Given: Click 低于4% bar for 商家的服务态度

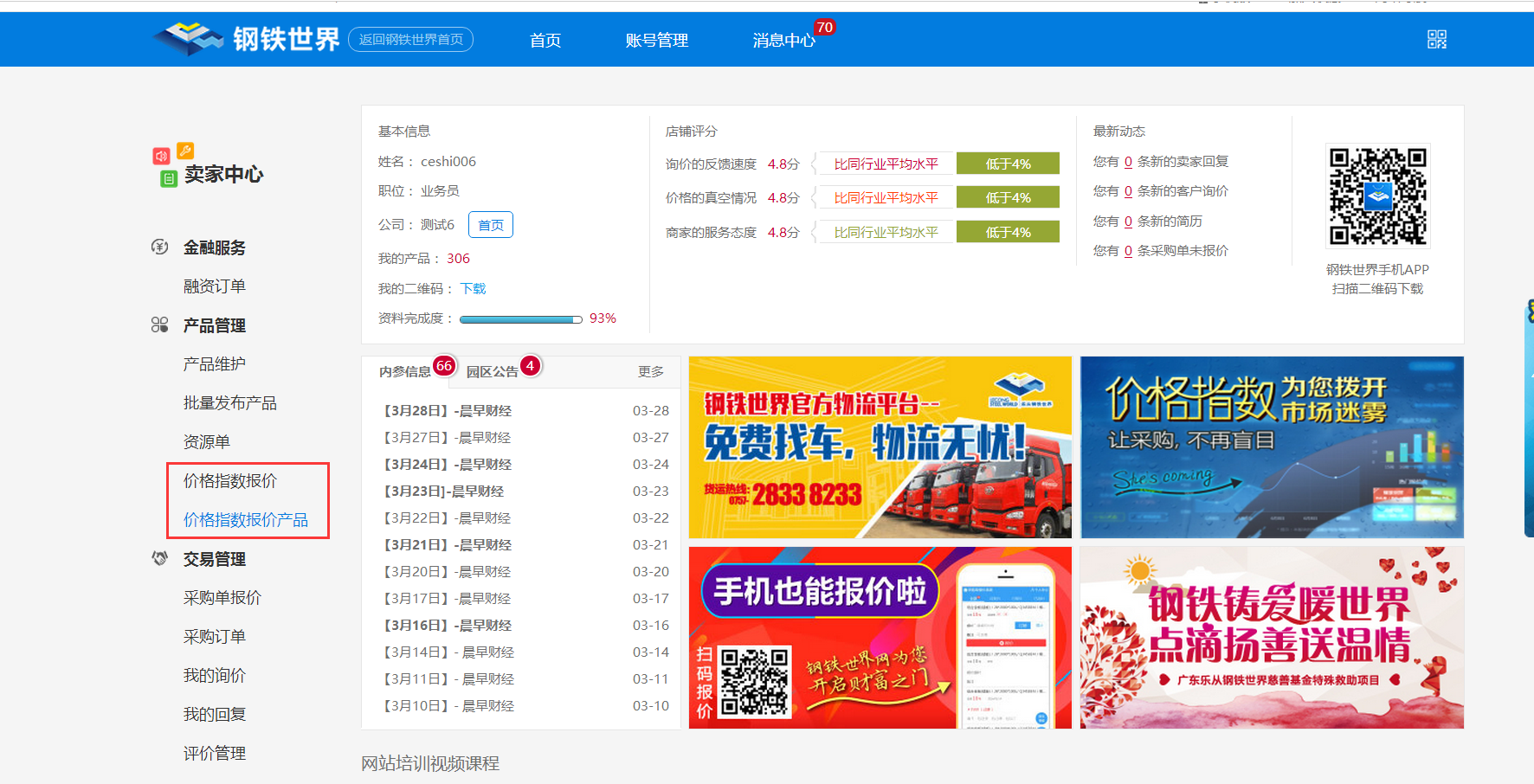Looking at the screenshot, I should (1008, 232).
